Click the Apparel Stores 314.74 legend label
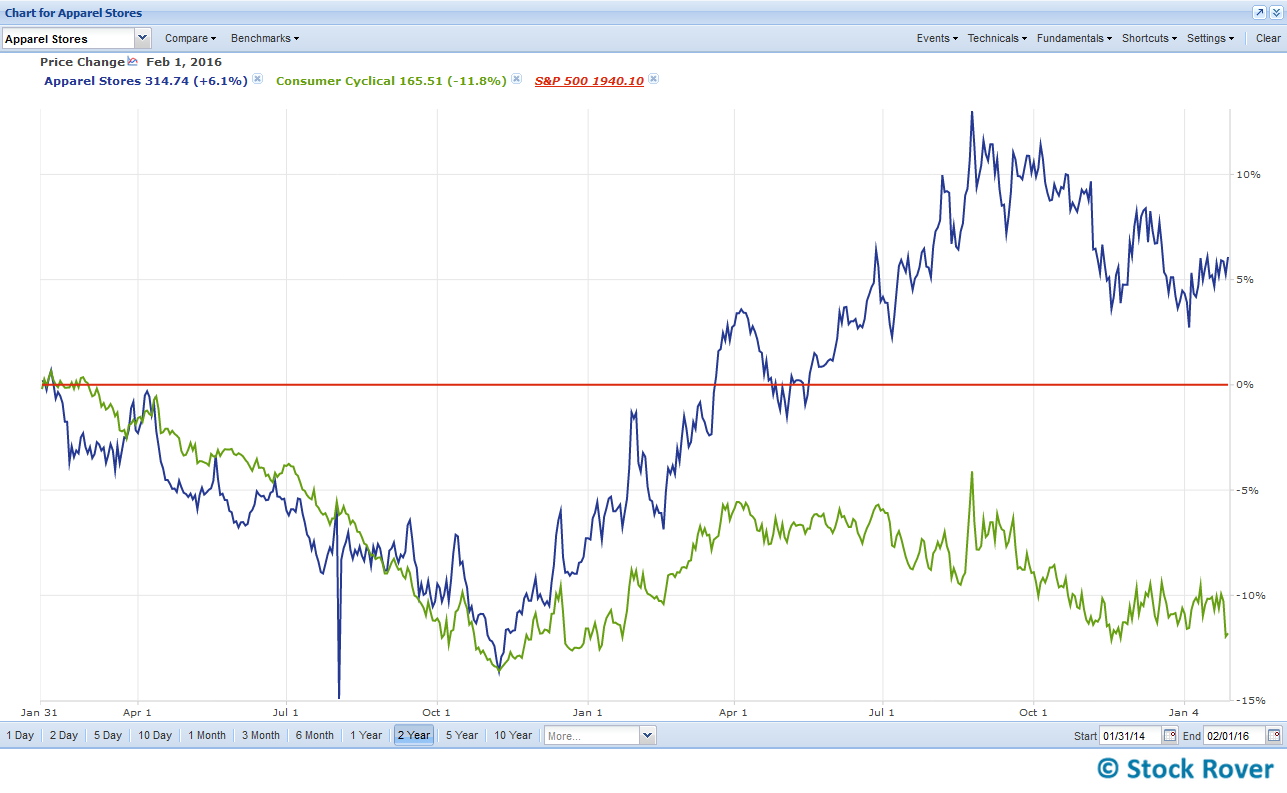This screenshot has height=793, width=1287. tap(146, 81)
